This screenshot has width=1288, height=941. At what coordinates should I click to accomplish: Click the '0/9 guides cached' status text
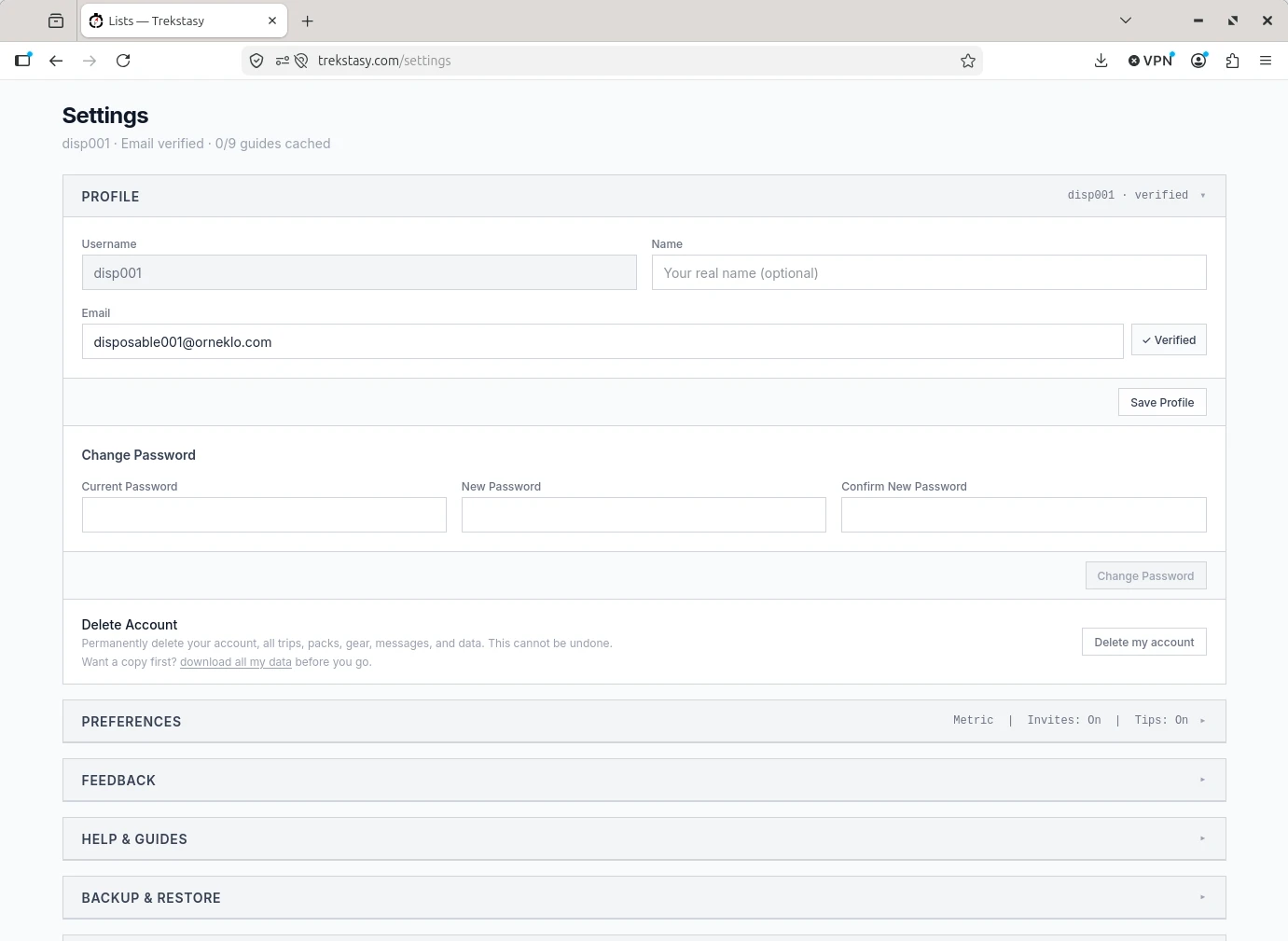[272, 144]
